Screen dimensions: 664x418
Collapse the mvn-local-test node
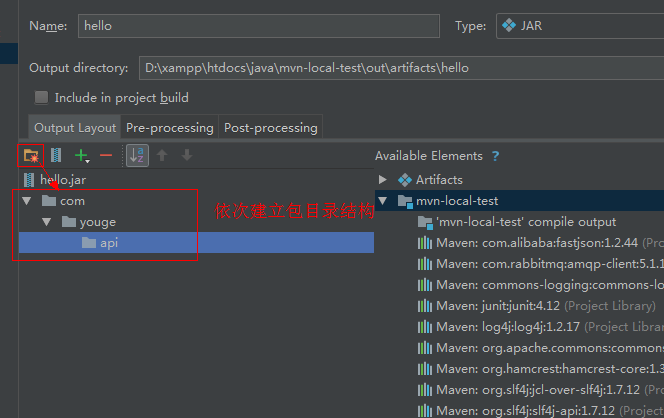click(x=383, y=201)
